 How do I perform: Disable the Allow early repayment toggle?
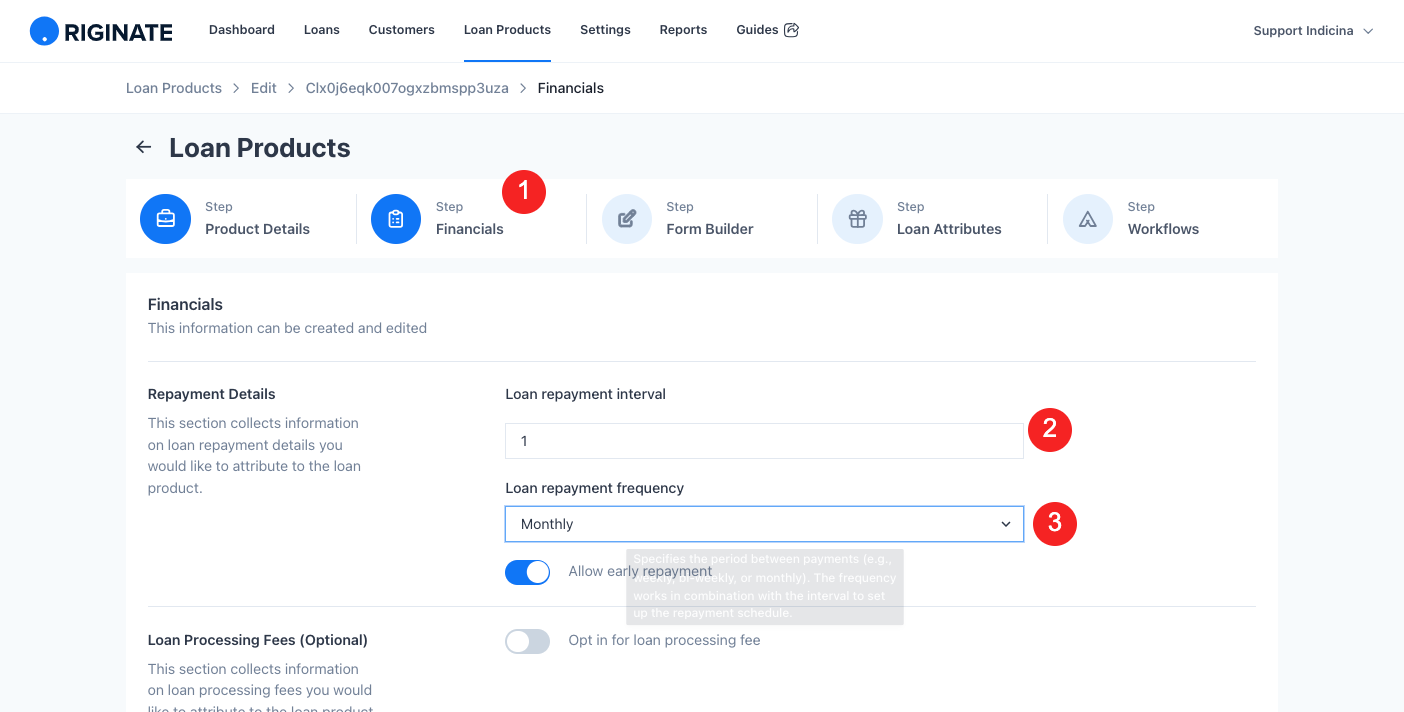[527, 572]
